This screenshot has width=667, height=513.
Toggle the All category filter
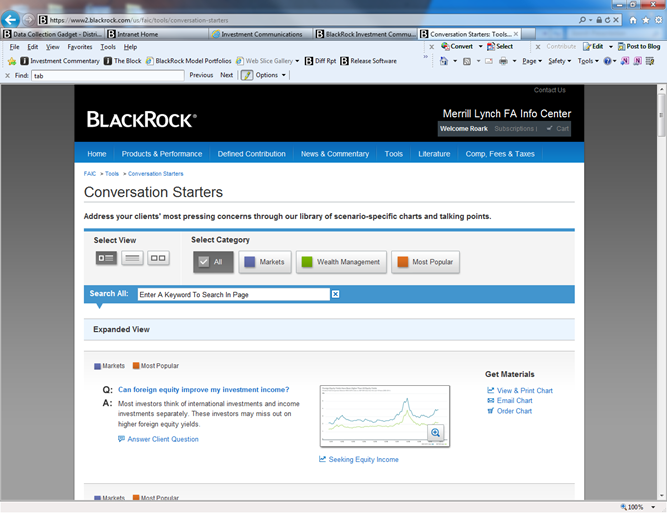click(213, 262)
